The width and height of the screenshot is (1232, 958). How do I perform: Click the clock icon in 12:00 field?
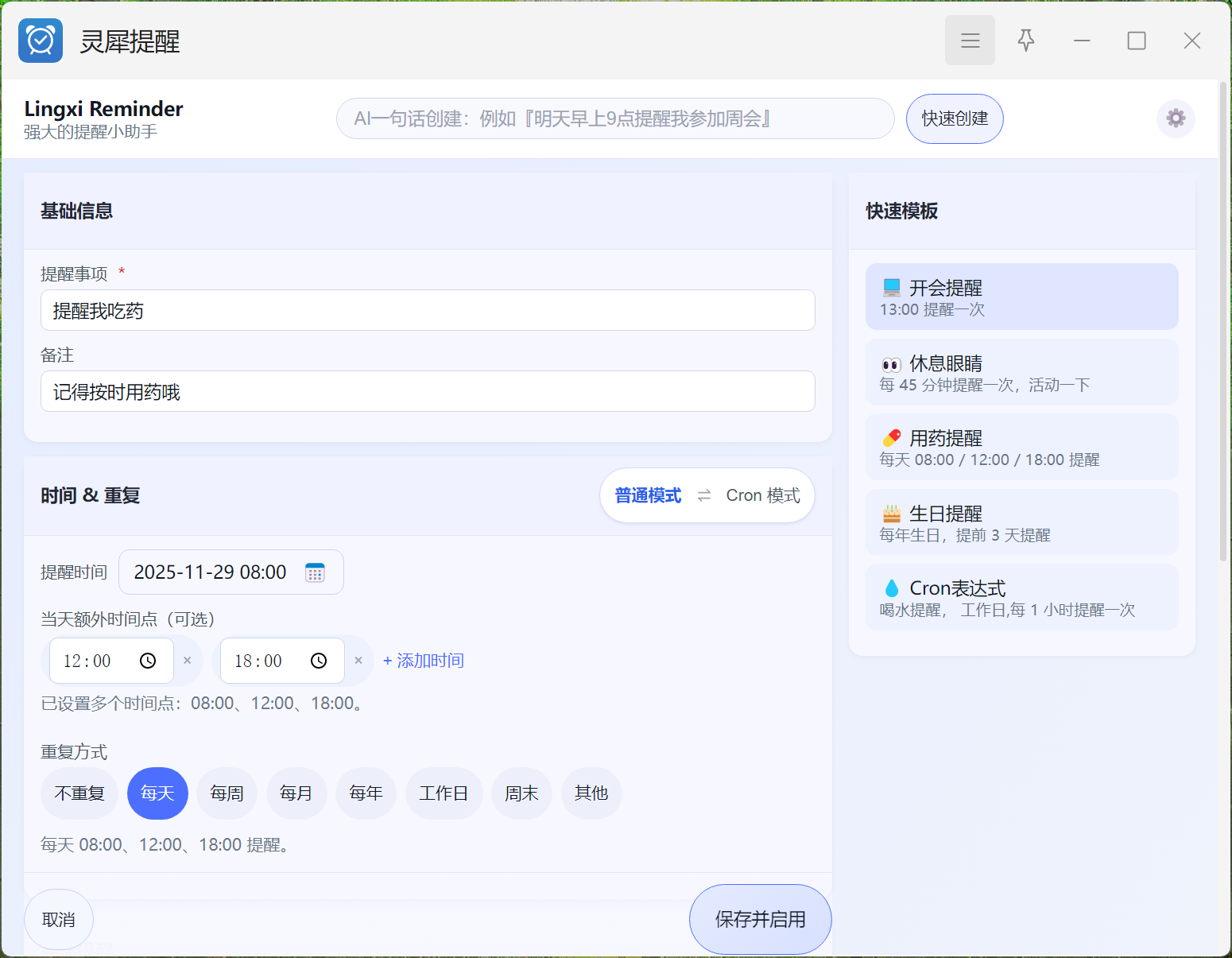[148, 661]
